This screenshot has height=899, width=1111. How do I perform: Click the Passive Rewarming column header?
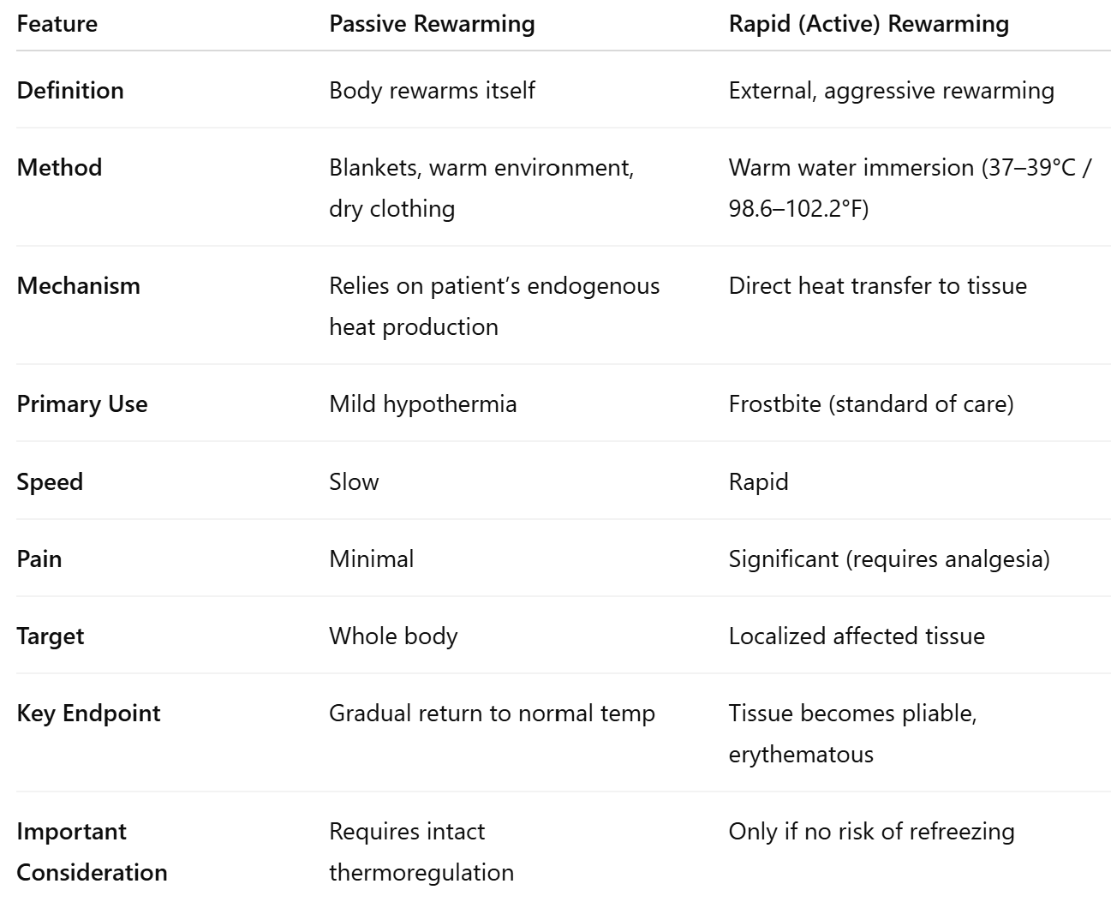pyautogui.click(x=432, y=24)
